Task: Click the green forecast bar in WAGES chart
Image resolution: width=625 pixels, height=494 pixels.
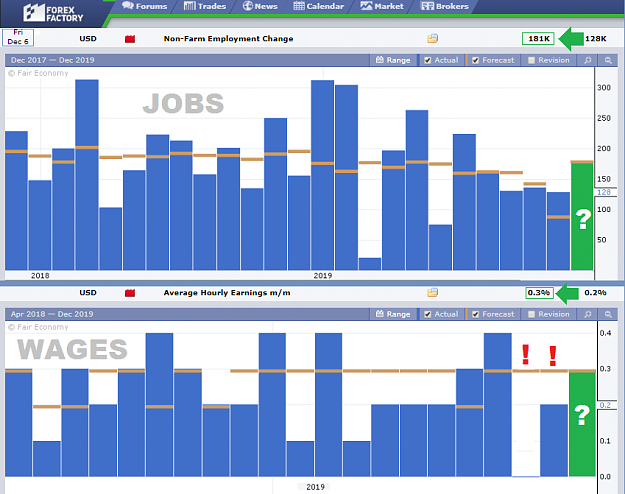Action: tap(582, 424)
